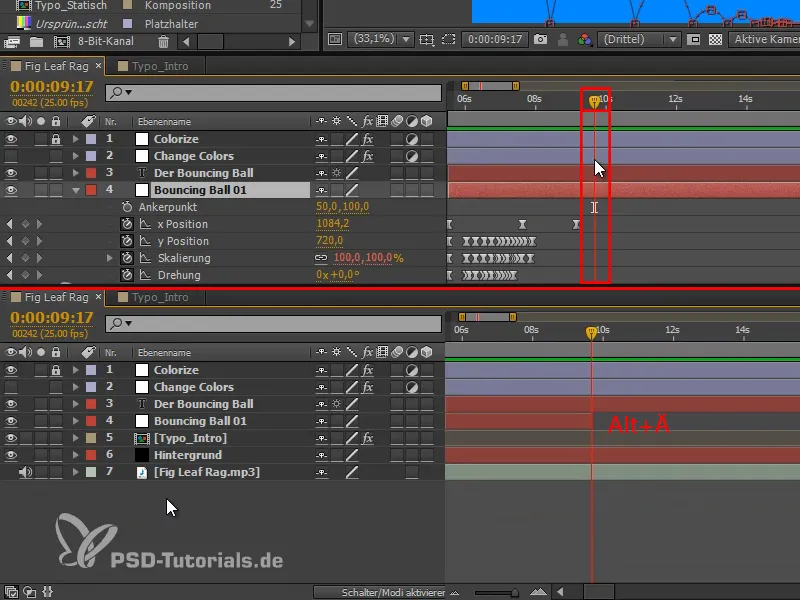800x600 pixels.
Task: Click the new composition icon in project panel
Action: pyautogui.click(x=62, y=41)
